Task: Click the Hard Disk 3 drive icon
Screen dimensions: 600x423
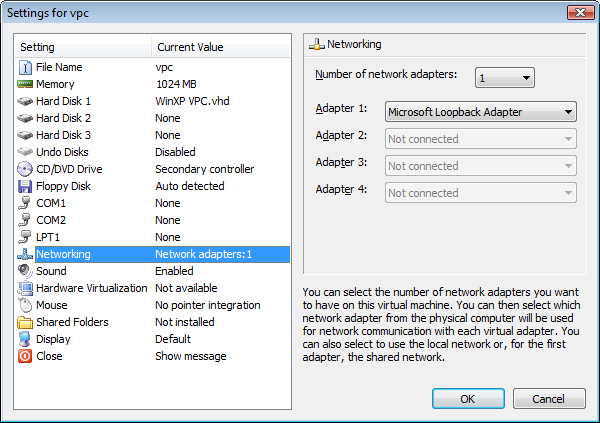Action: [25, 135]
